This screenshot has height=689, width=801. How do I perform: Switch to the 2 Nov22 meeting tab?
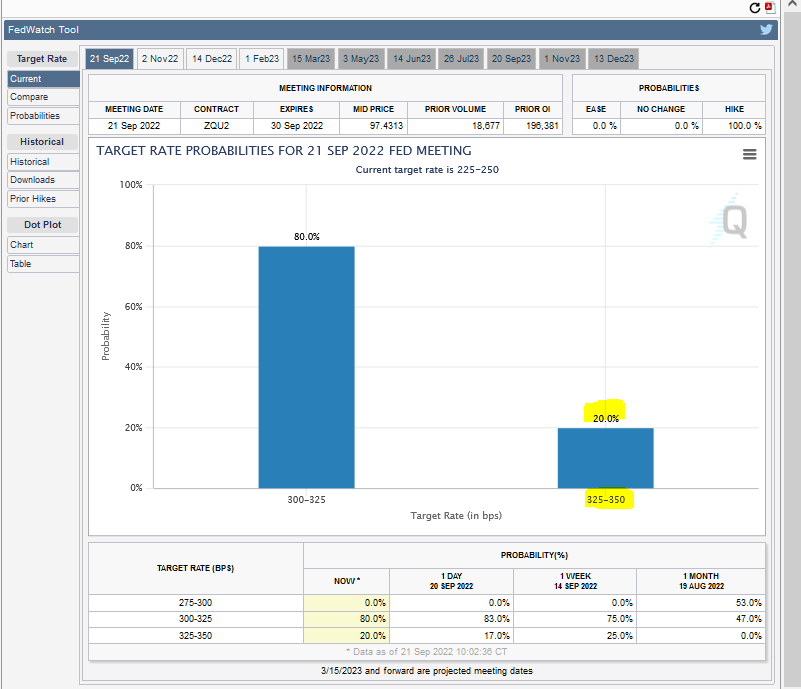click(x=160, y=59)
